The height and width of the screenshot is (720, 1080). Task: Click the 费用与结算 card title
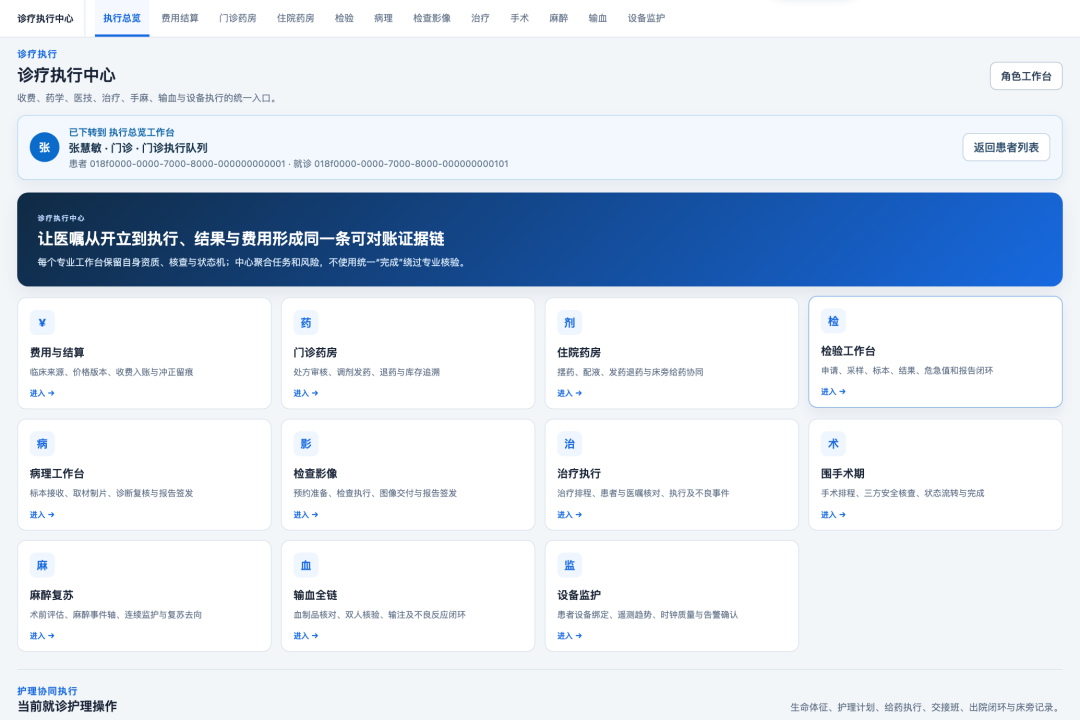[57, 353]
